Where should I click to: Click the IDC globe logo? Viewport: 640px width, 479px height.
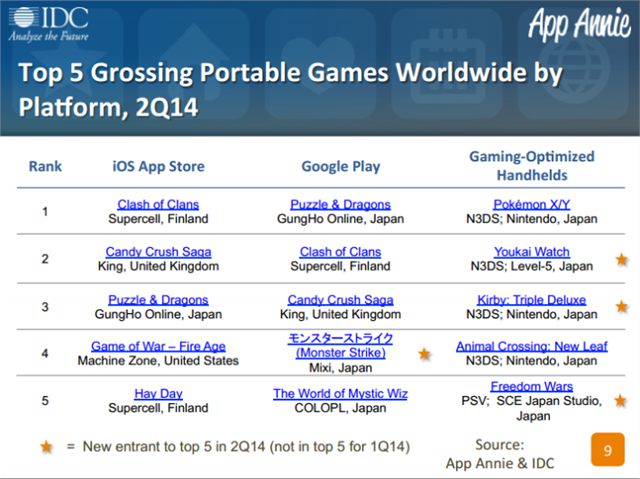(24, 17)
